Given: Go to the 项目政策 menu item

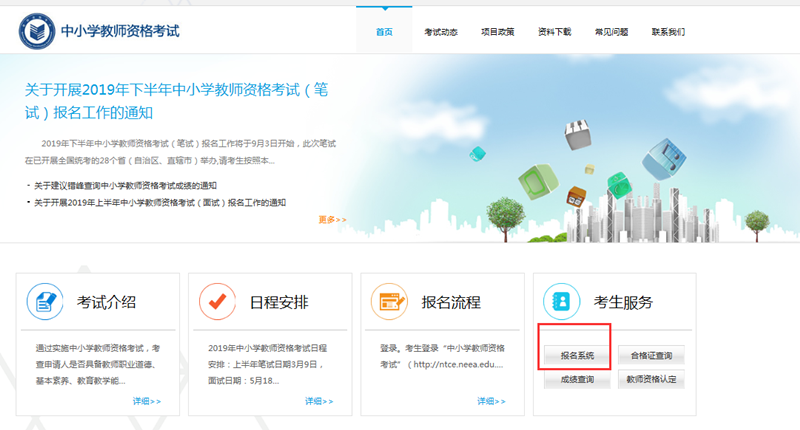Looking at the screenshot, I should (497, 32).
